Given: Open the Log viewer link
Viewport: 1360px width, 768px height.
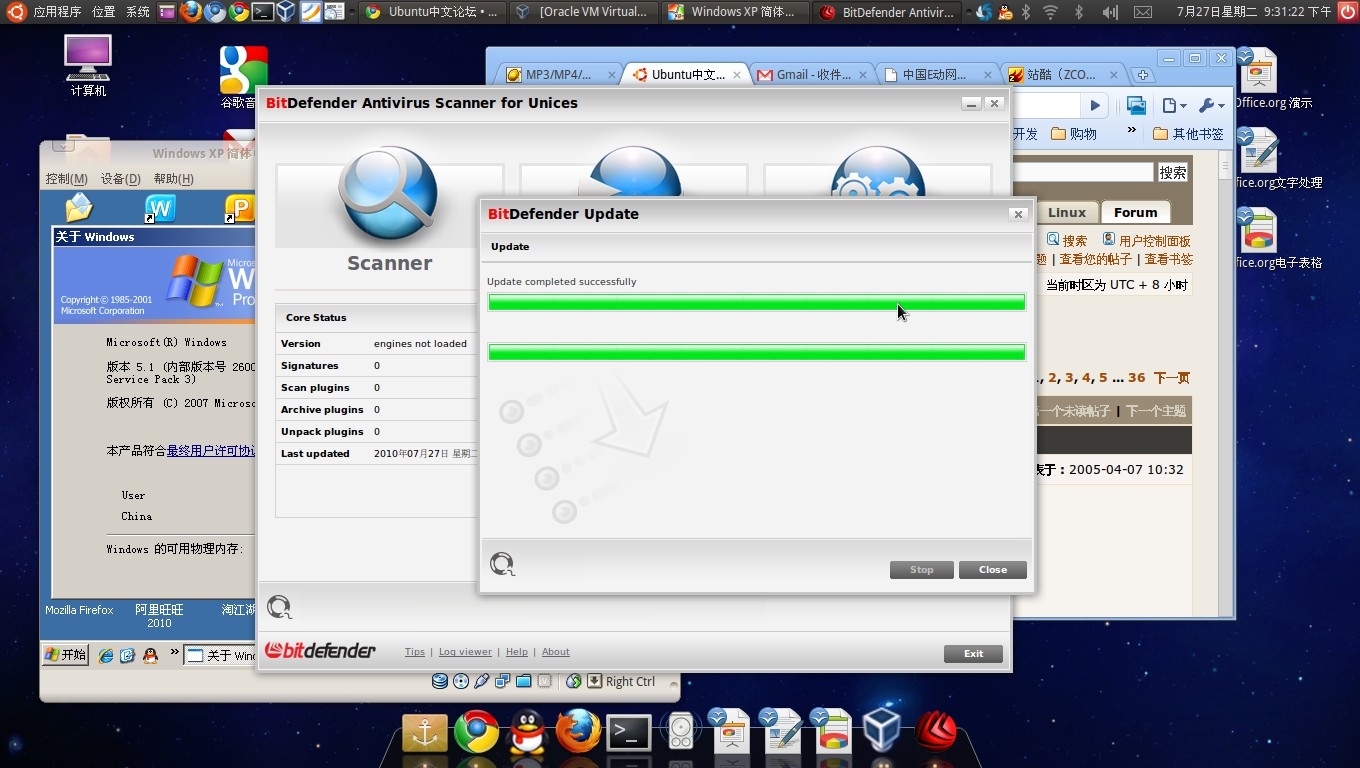Looking at the screenshot, I should [x=465, y=652].
